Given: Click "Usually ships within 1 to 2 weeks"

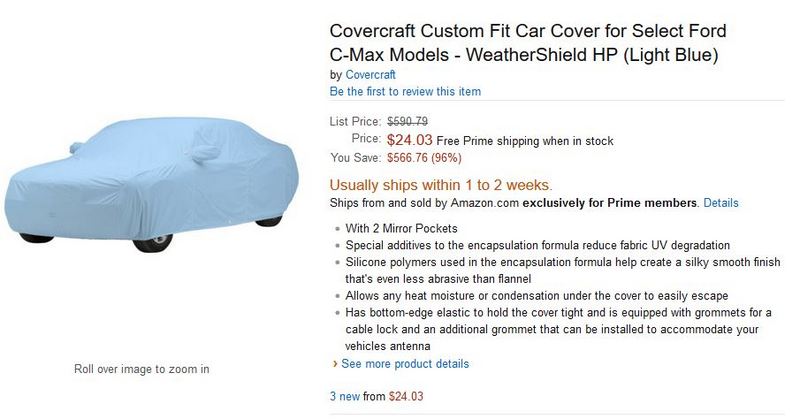Looking at the screenshot, I should pos(441,185).
